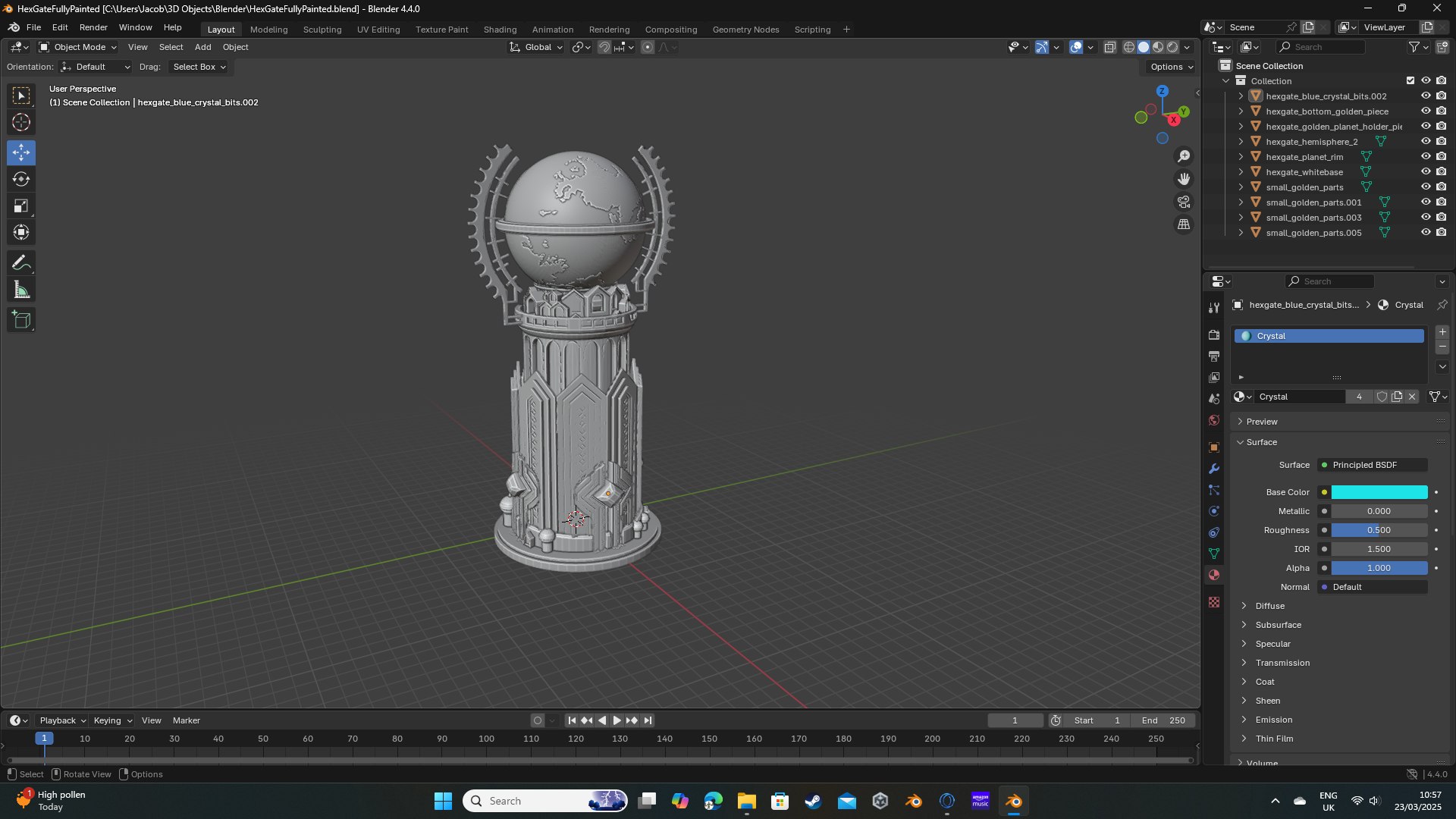Screen dimensions: 1456x819
Task: Select the Add Cube tool
Action: tap(21, 320)
